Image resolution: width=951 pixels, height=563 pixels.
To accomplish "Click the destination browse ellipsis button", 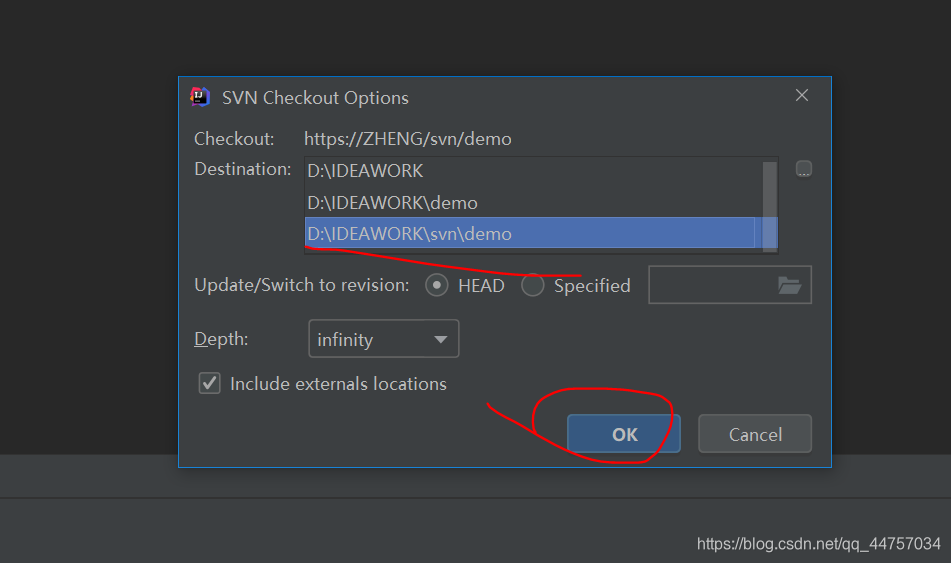I will point(804,169).
